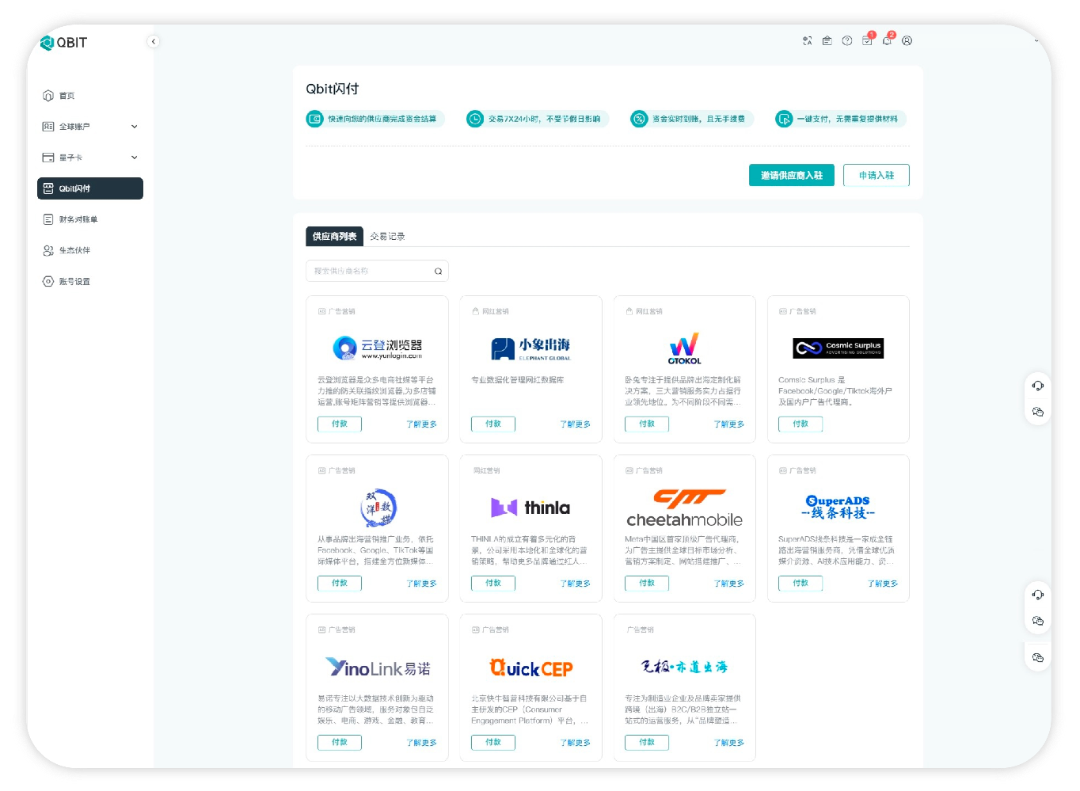Click the 邀请供应商入驻 button
The image size is (1080, 791).
(791, 175)
